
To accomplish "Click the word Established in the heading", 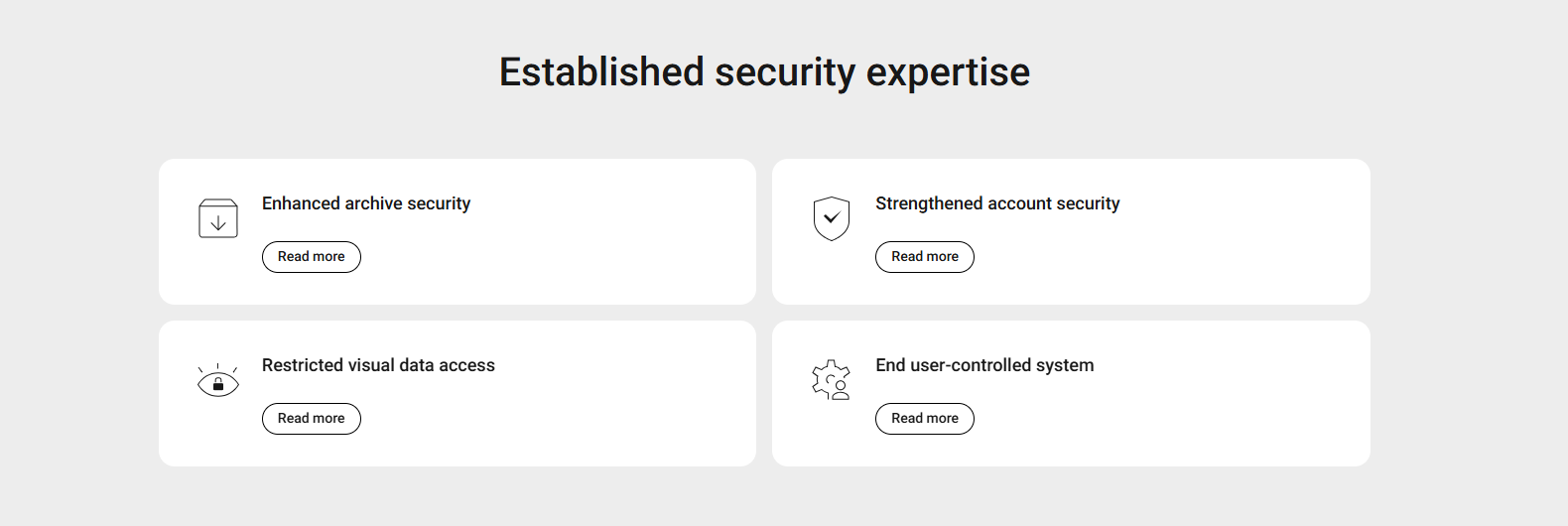I will point(601,72).
